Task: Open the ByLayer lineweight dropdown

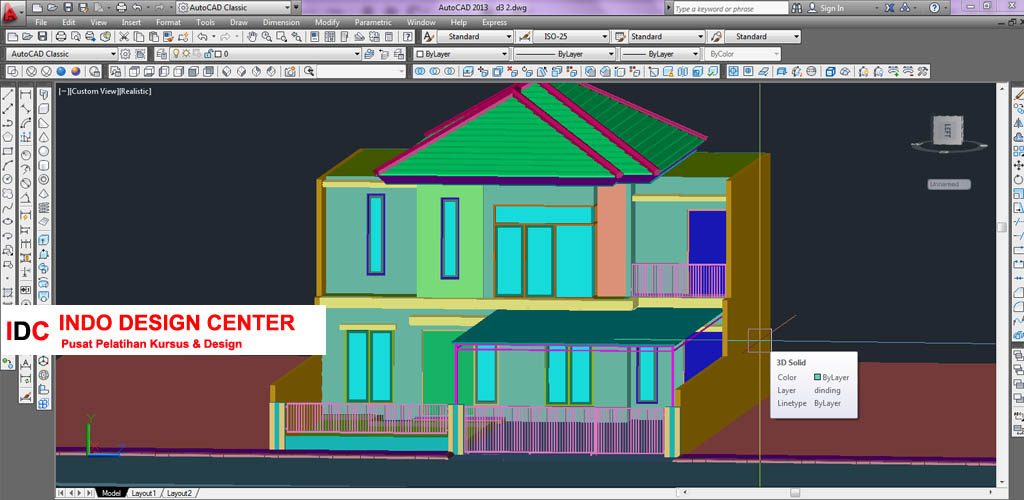Action: click(x=660, y=54)
